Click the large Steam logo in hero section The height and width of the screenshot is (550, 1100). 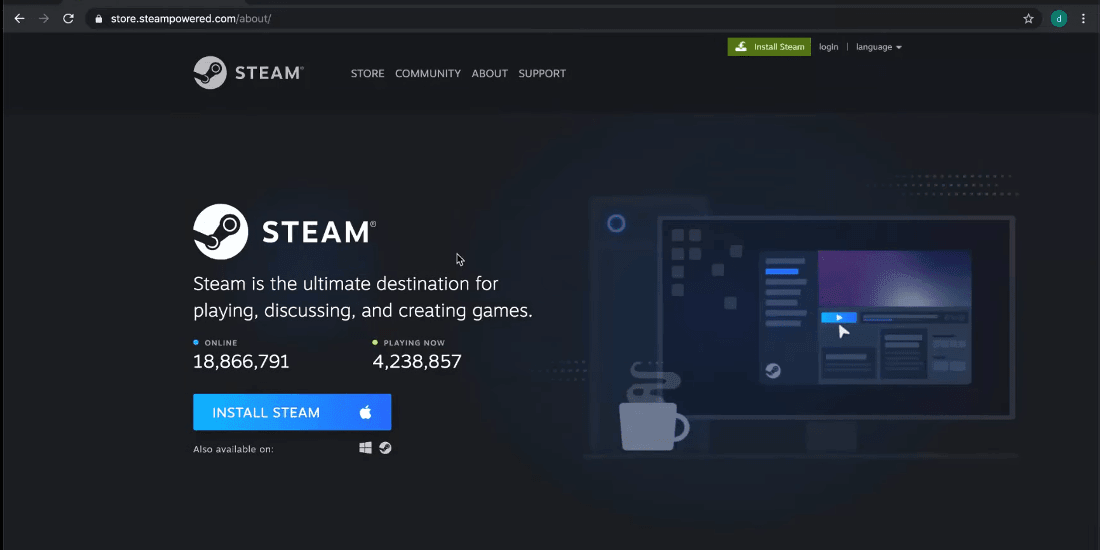point(284,232)
